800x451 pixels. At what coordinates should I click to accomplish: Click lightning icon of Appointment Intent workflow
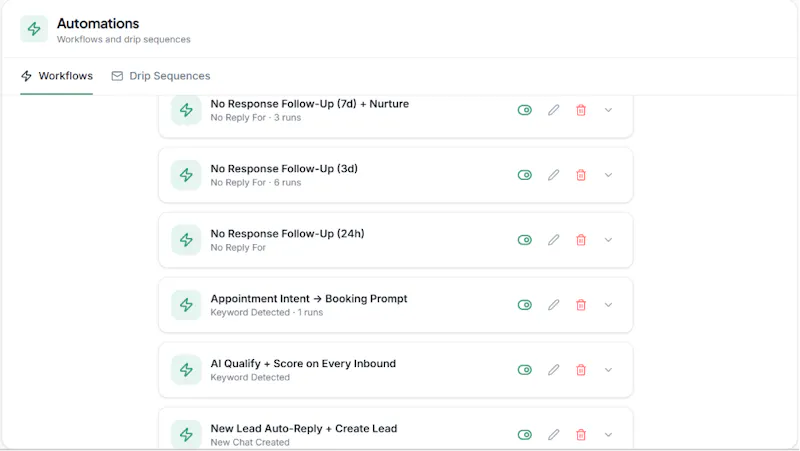[186, 305]
